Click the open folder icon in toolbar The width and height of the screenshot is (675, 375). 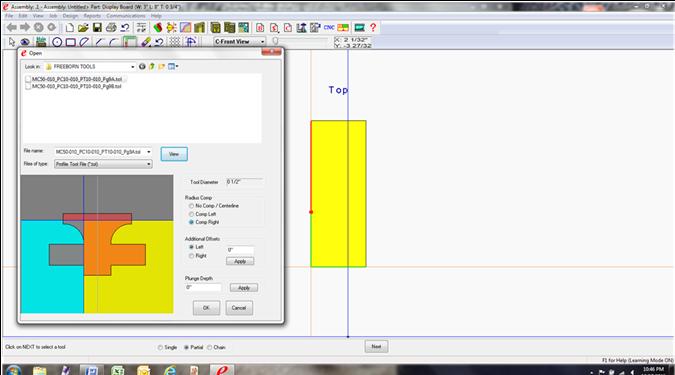click(83, 28)
